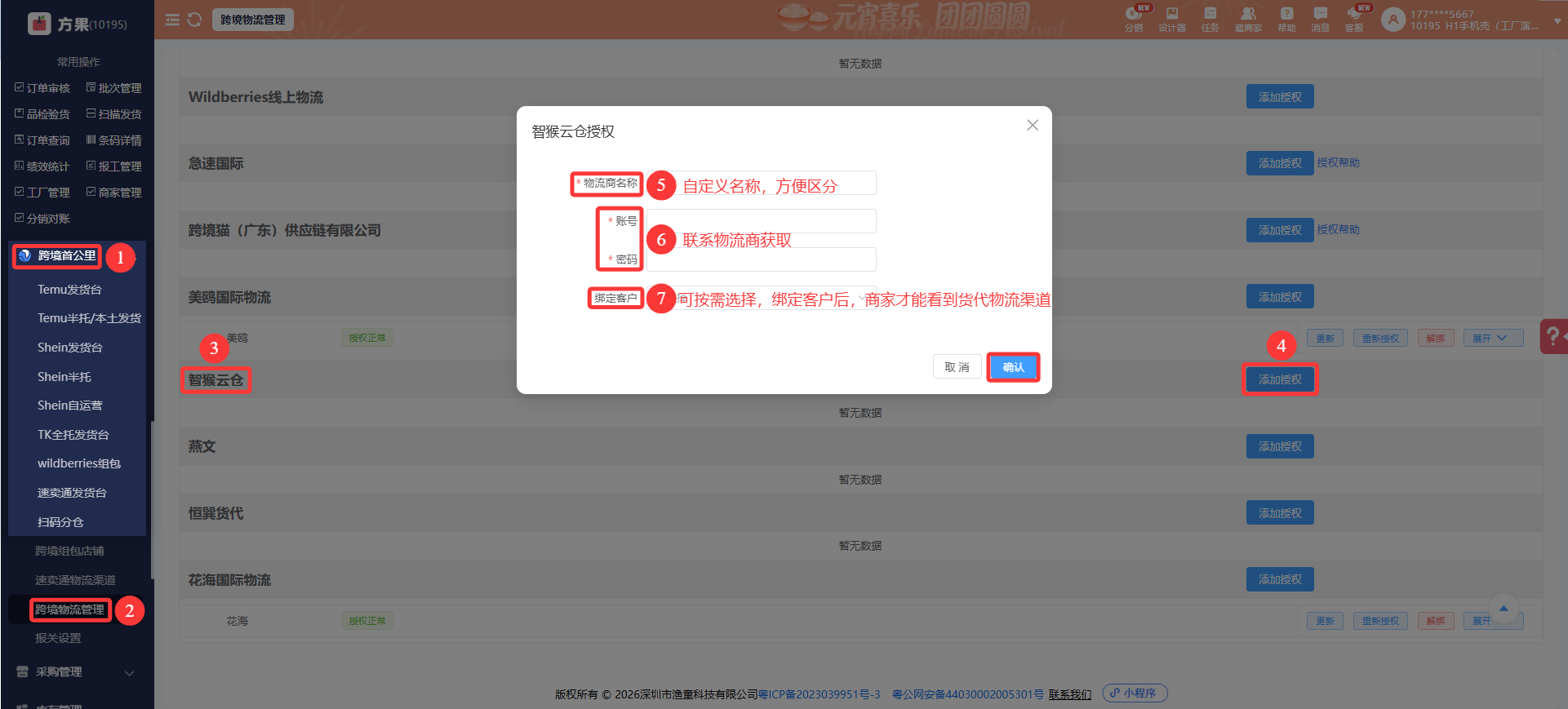Click 解绑 button in 花海 row

[1436, 621]
